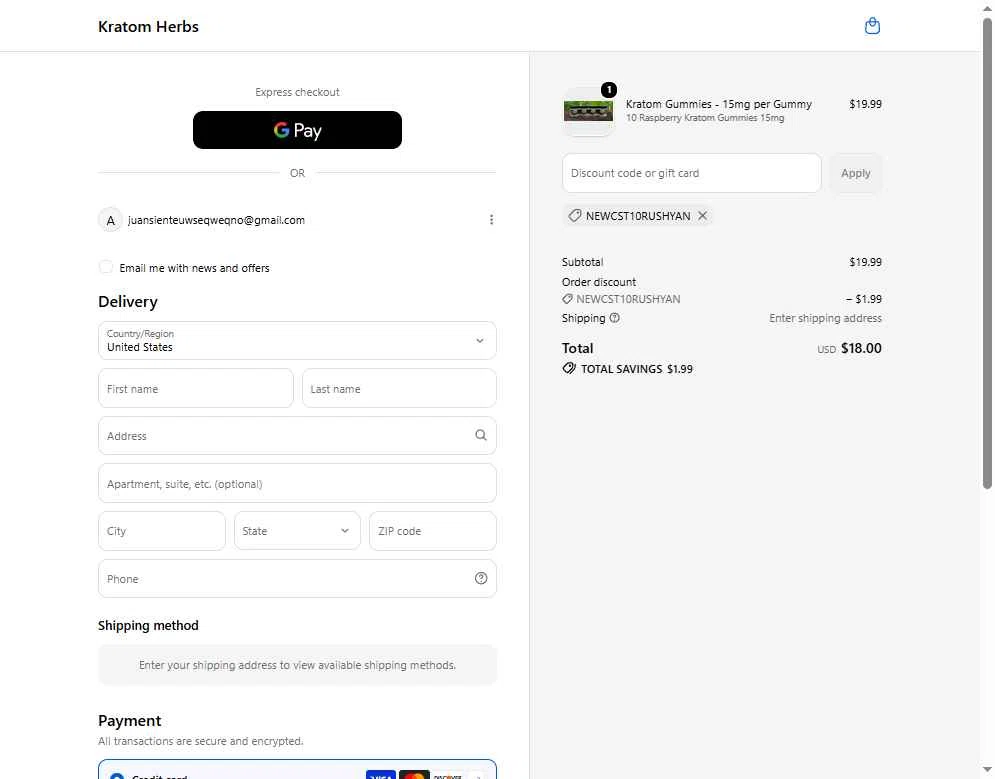
Task: Click the page vertical scrollbar
Action: 987,254
